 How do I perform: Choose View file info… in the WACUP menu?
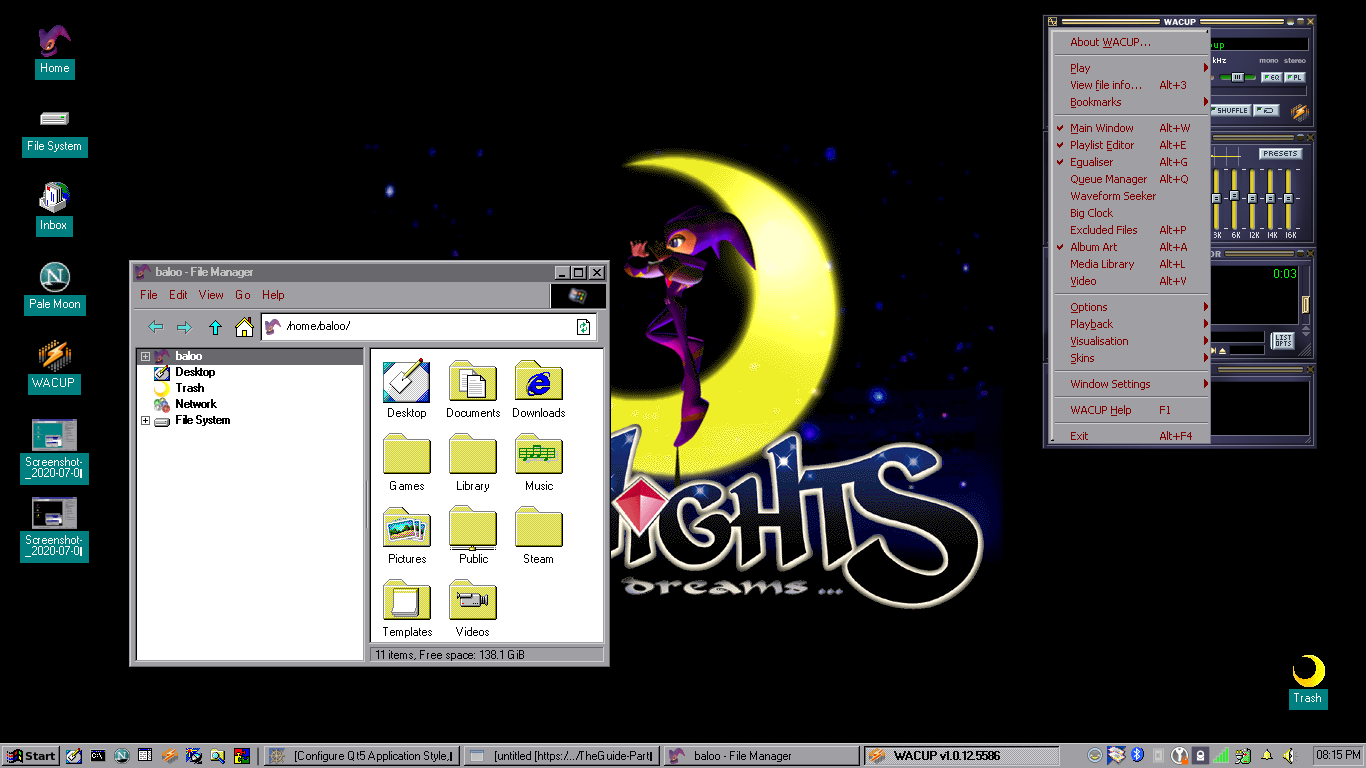tap(1131, 85)
